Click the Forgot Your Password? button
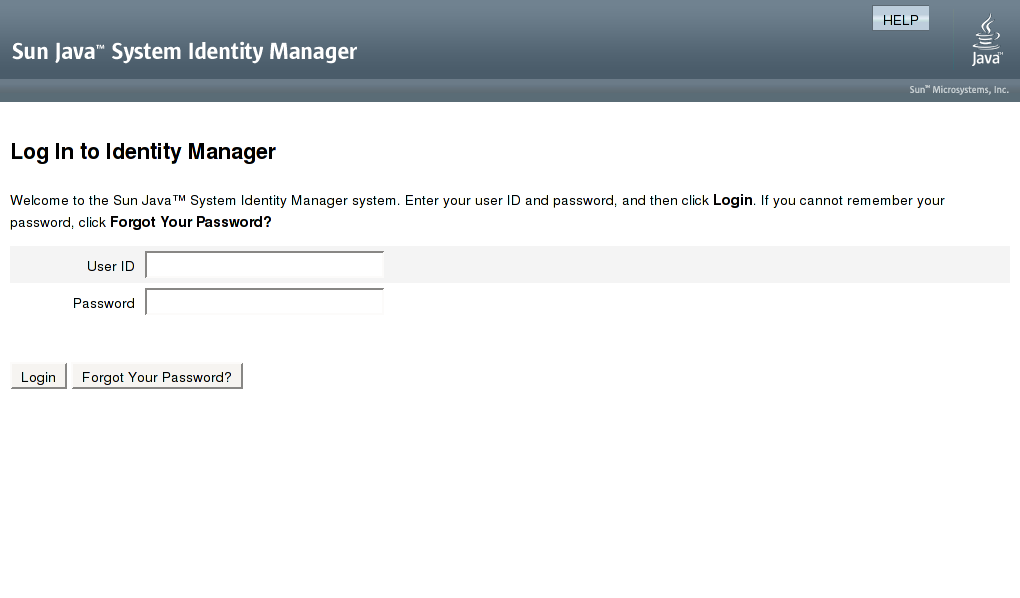The height and width of the screenshot is (598, 1020). 157,377
